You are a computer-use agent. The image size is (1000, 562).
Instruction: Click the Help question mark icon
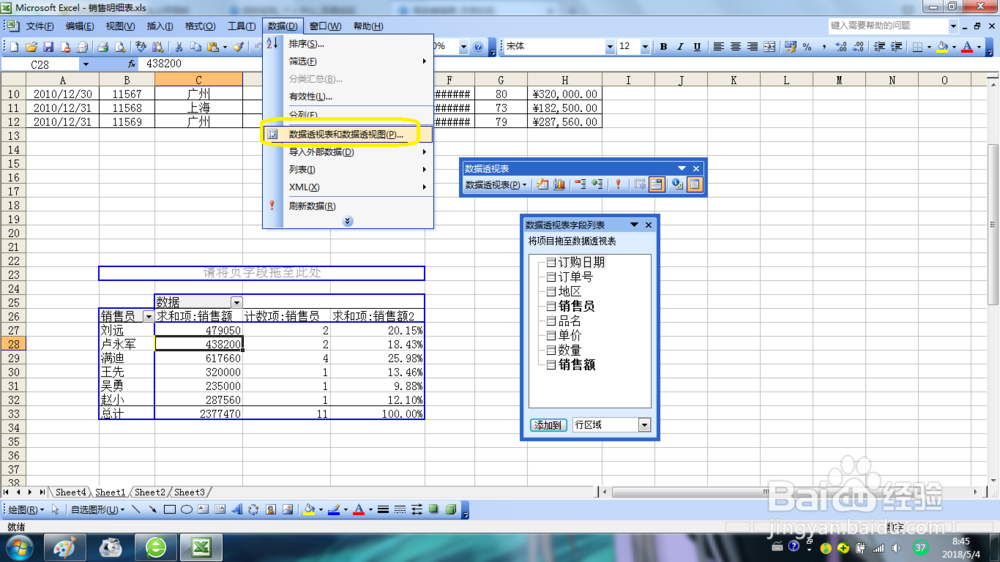tap(478, 47)
